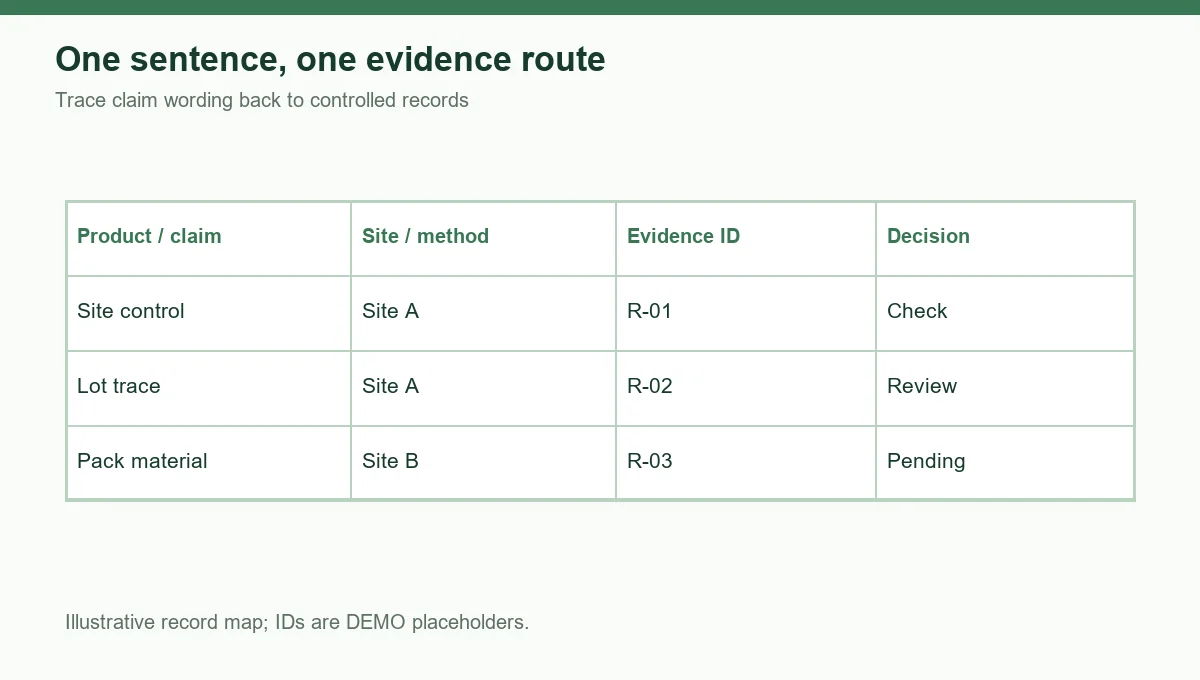Click the 'Check' decision cell
This screenshot has width=1200, height=680.
point(1005,313)
